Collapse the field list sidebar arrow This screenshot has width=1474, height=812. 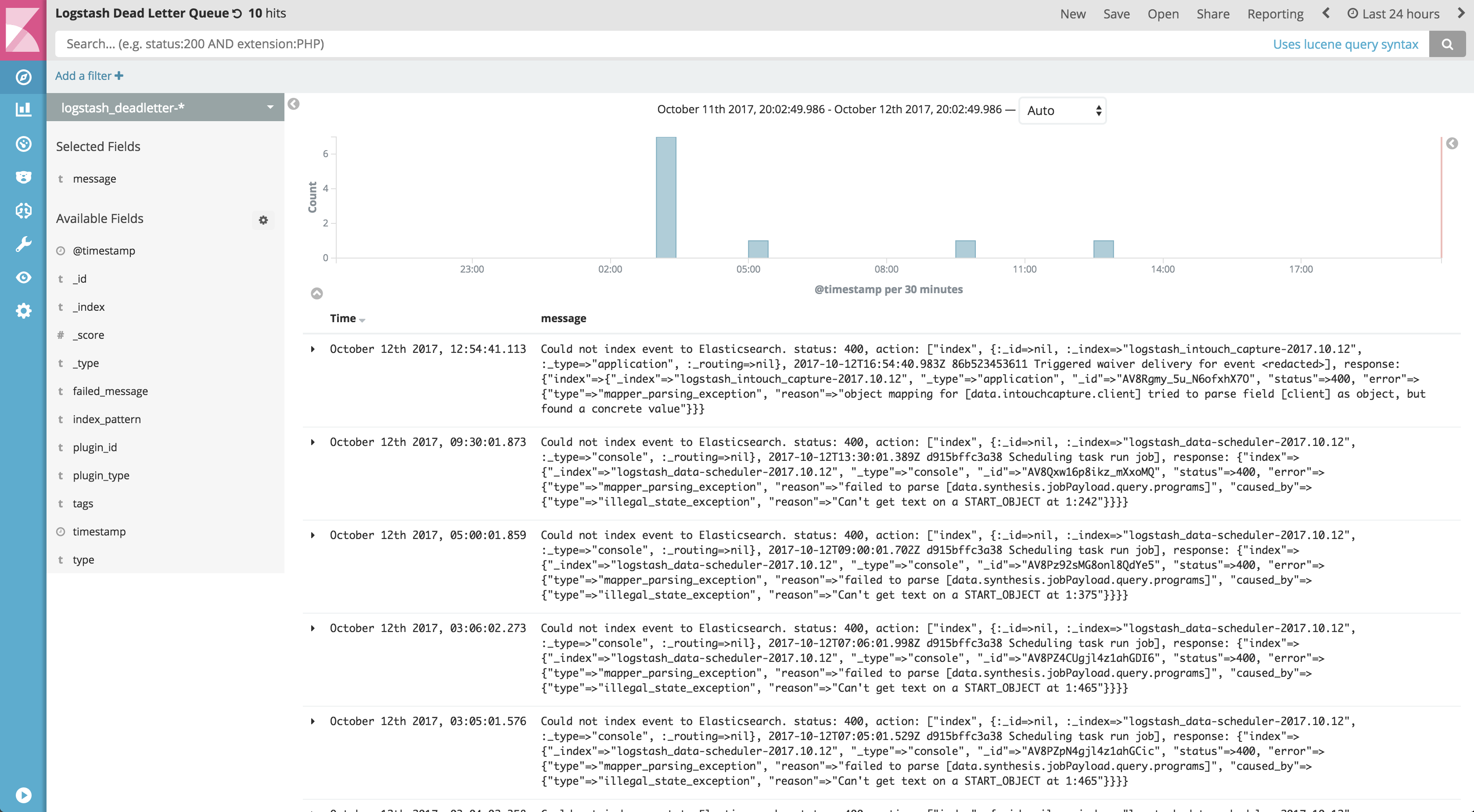click(x=294, y=104)
